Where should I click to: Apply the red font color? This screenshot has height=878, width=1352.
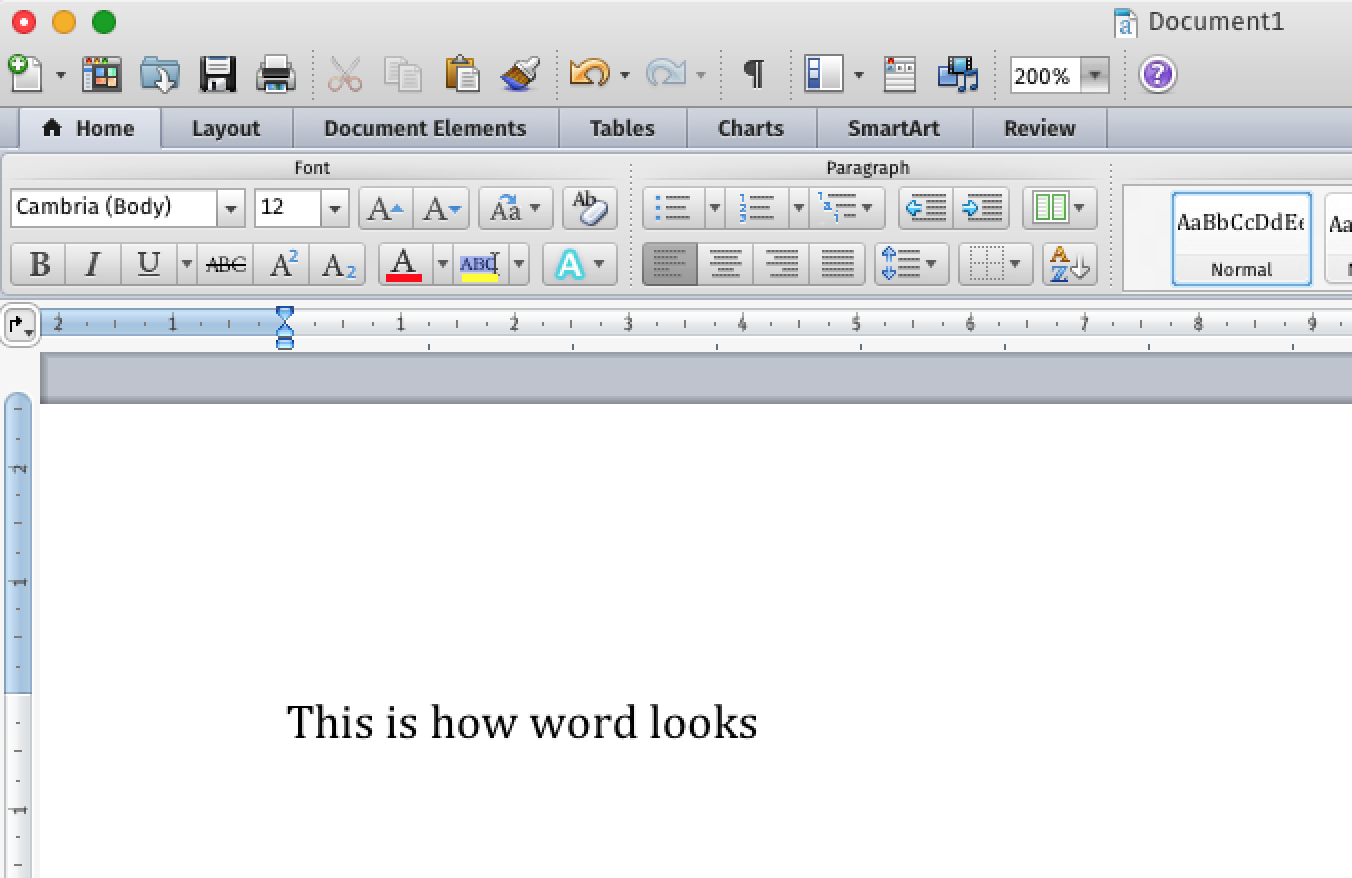pos(404,264)
